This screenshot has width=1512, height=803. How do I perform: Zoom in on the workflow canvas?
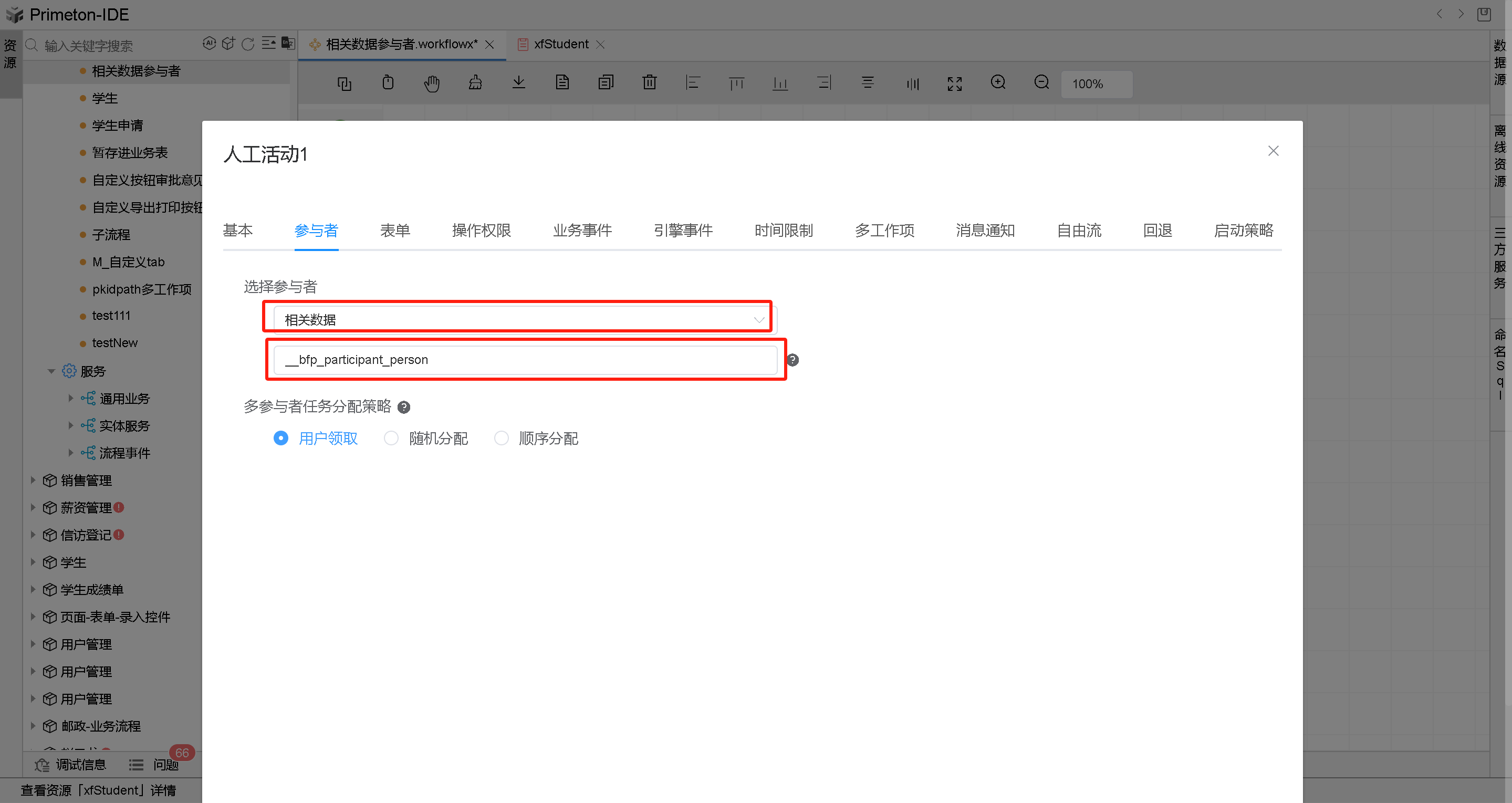click(x=998, y=83)
